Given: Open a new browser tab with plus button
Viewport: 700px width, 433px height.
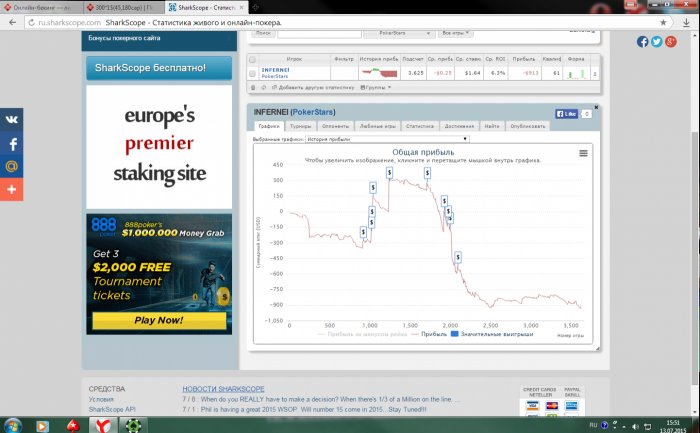Looking at the screenshot, I should pos(256,8).
